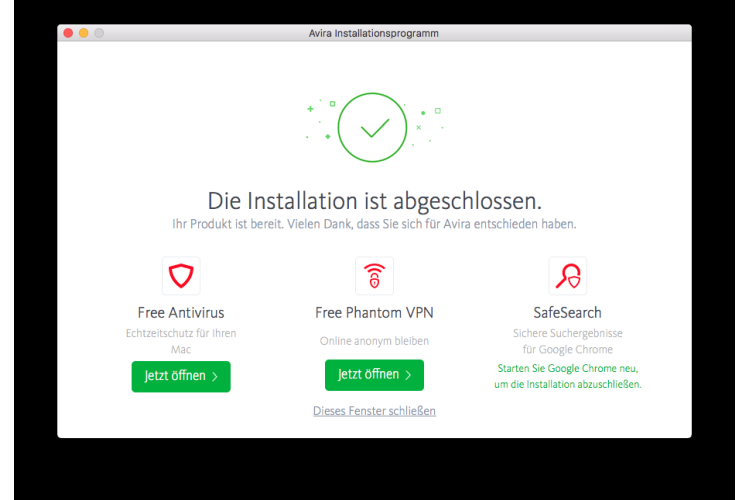Click chevron arrow on VPN open button
This screenshot has width=750, height=500.
pos(408,375)
